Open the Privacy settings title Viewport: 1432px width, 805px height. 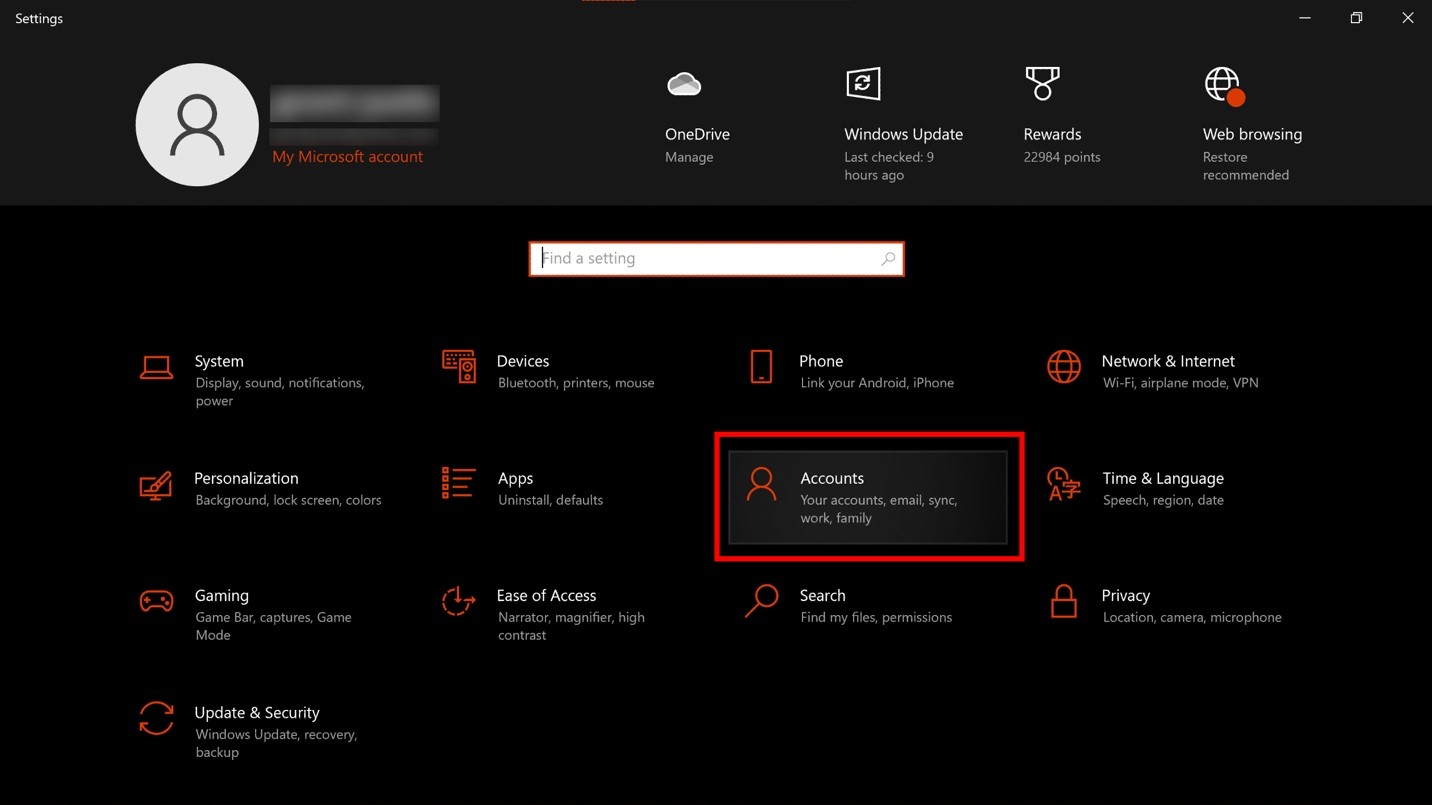(x=1126, y=595)
